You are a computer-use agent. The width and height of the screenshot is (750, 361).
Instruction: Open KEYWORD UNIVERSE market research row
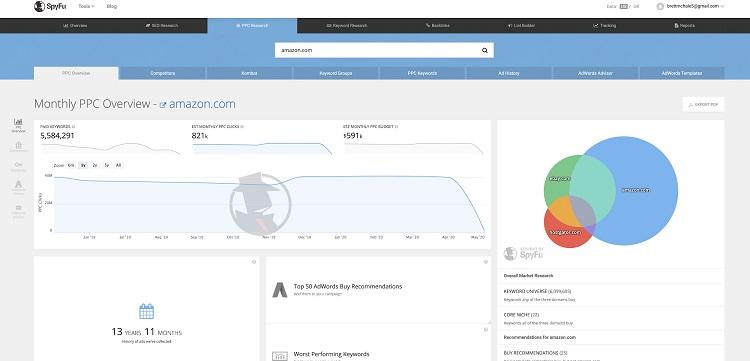(611, 295)
